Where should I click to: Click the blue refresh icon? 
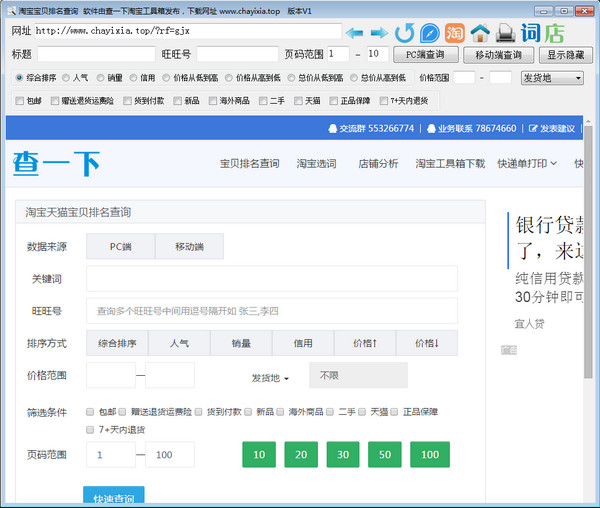pyautogui.click(x=404, y=33)
